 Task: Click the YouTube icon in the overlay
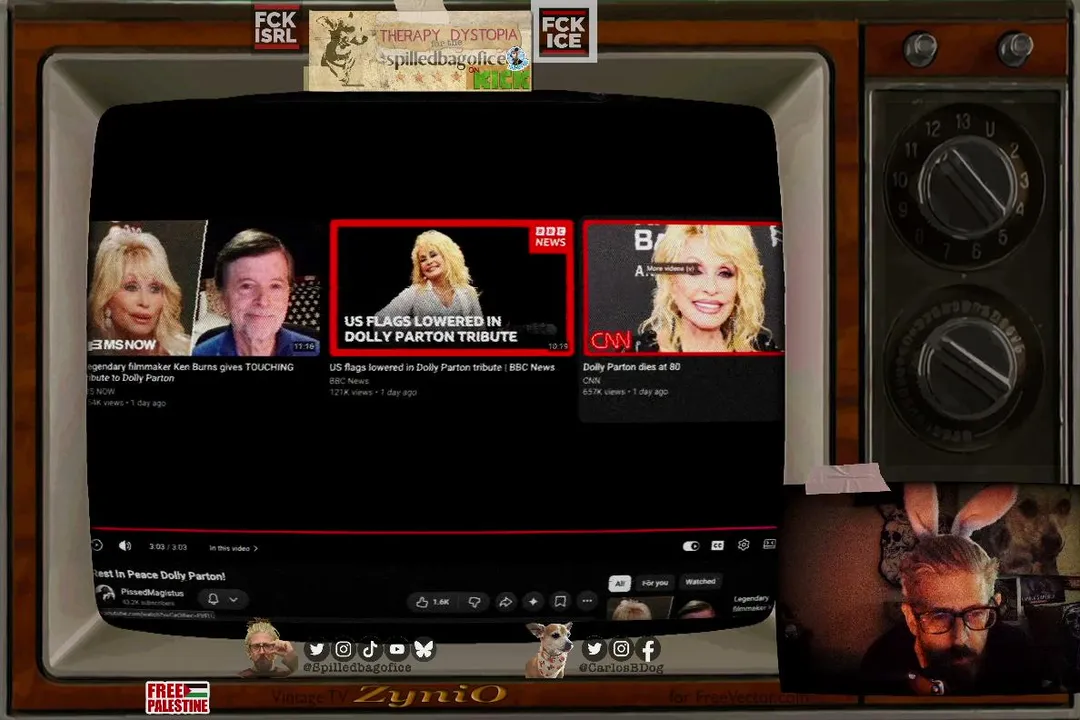[x=397, y=649]
